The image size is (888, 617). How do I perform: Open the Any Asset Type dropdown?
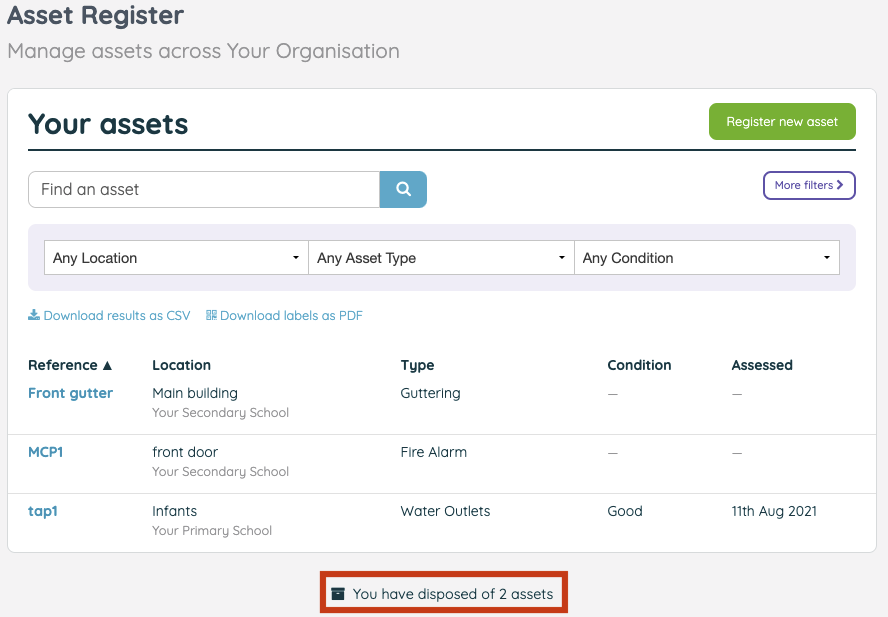click(441, 257)
